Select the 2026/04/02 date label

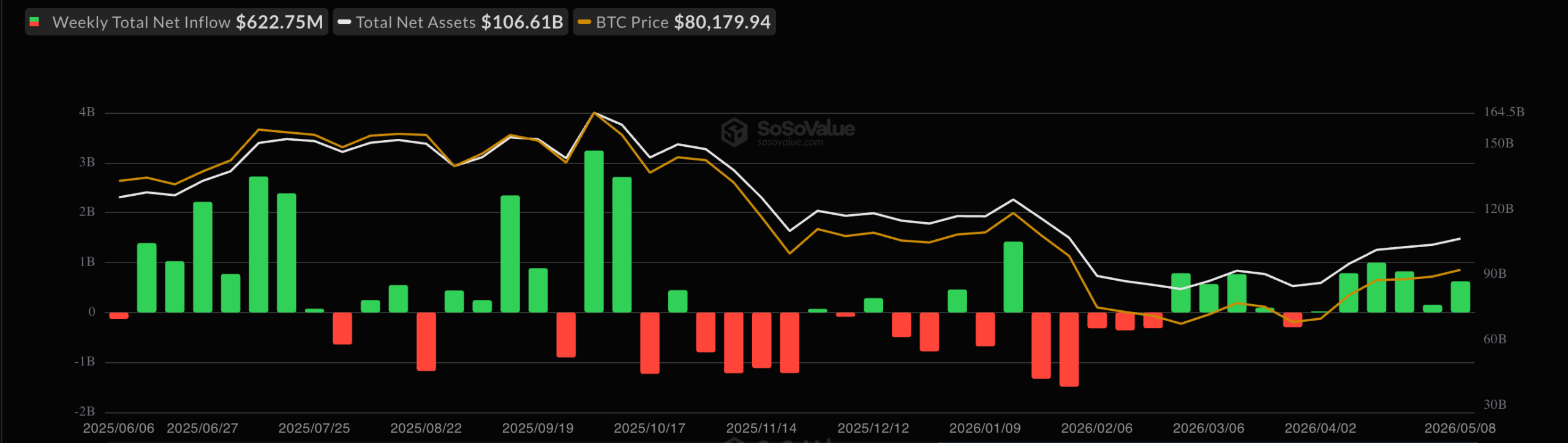(1321, 428)
